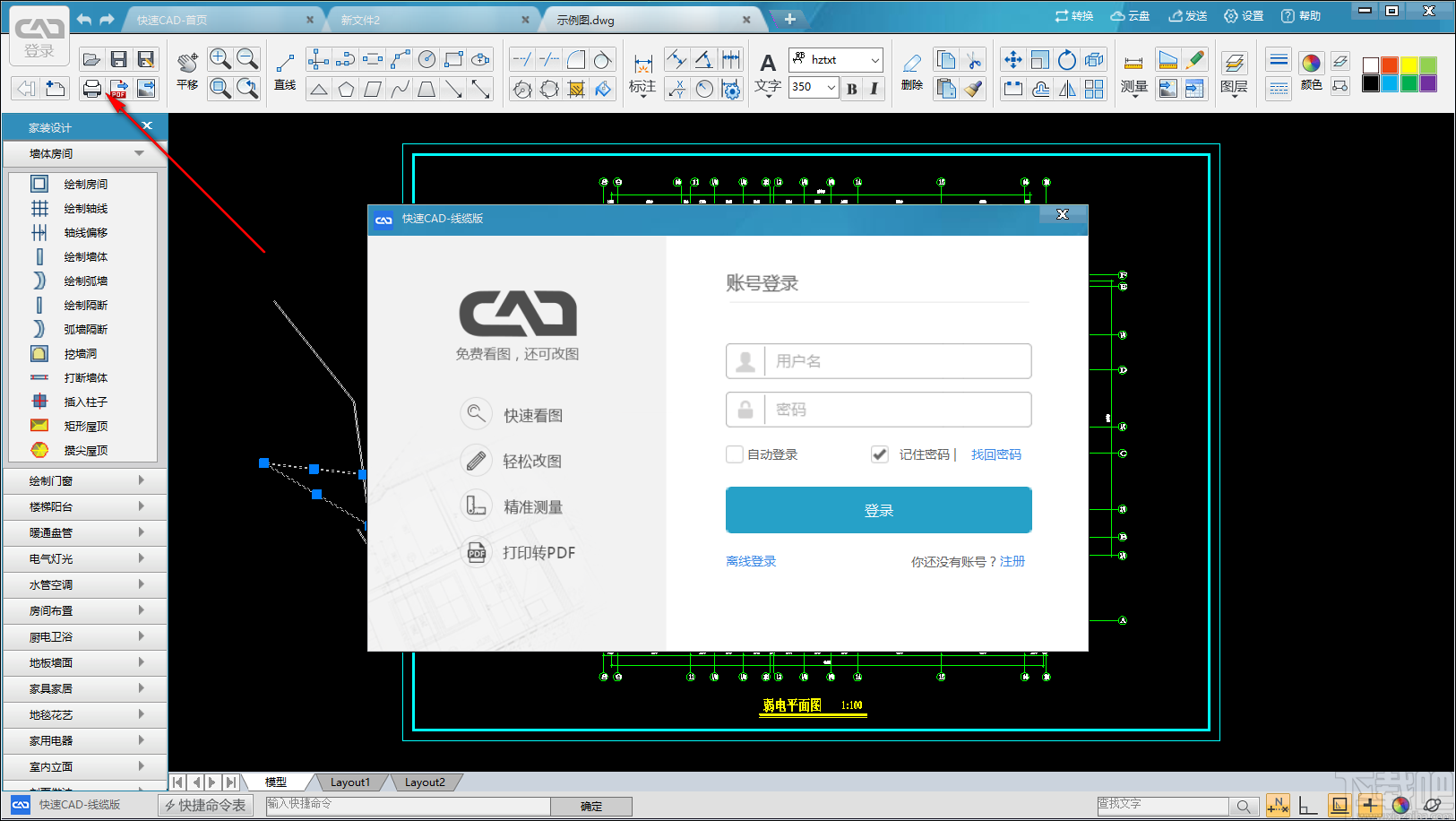Toggle italic text formatting
1456x821 pixels.
coord(874,88)
